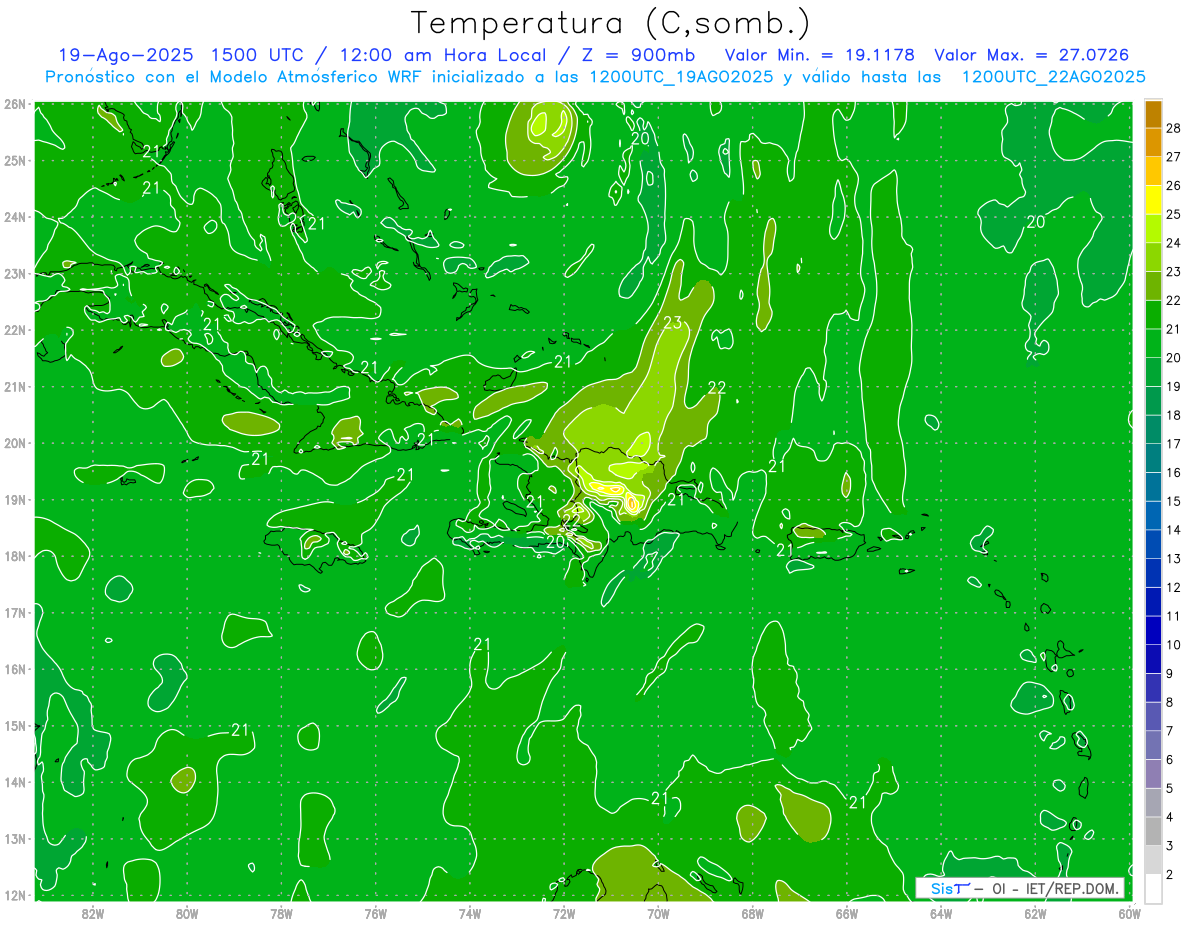Click the "62W" longitude axis label
Image resolution: width=1200 pixels, height=927 pixels.
[x=1035, y=913]
